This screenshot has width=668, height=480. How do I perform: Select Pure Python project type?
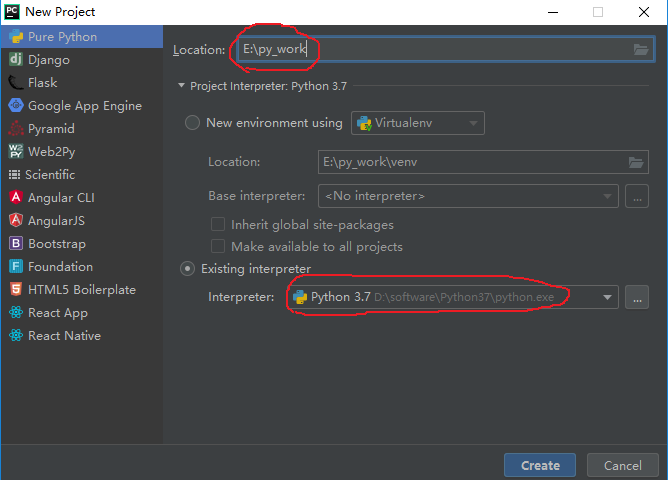(x=82, y=37)
